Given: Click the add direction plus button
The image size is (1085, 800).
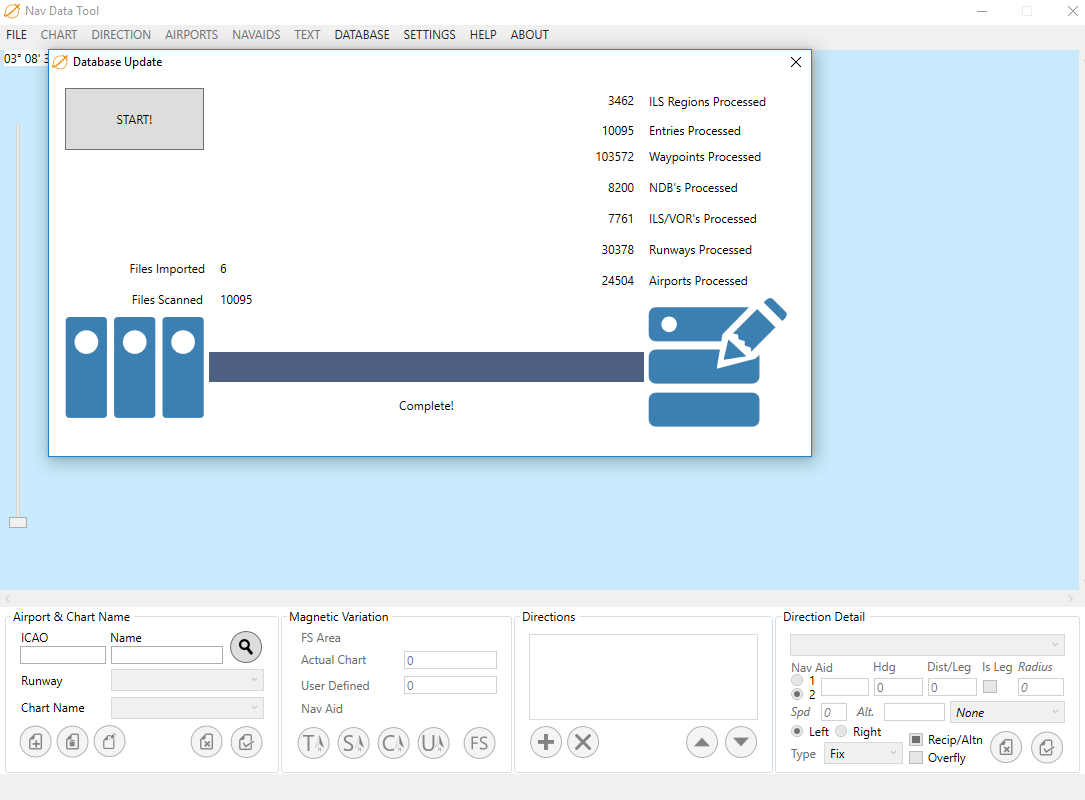Looking at the screenshot, I should (545, 742).
